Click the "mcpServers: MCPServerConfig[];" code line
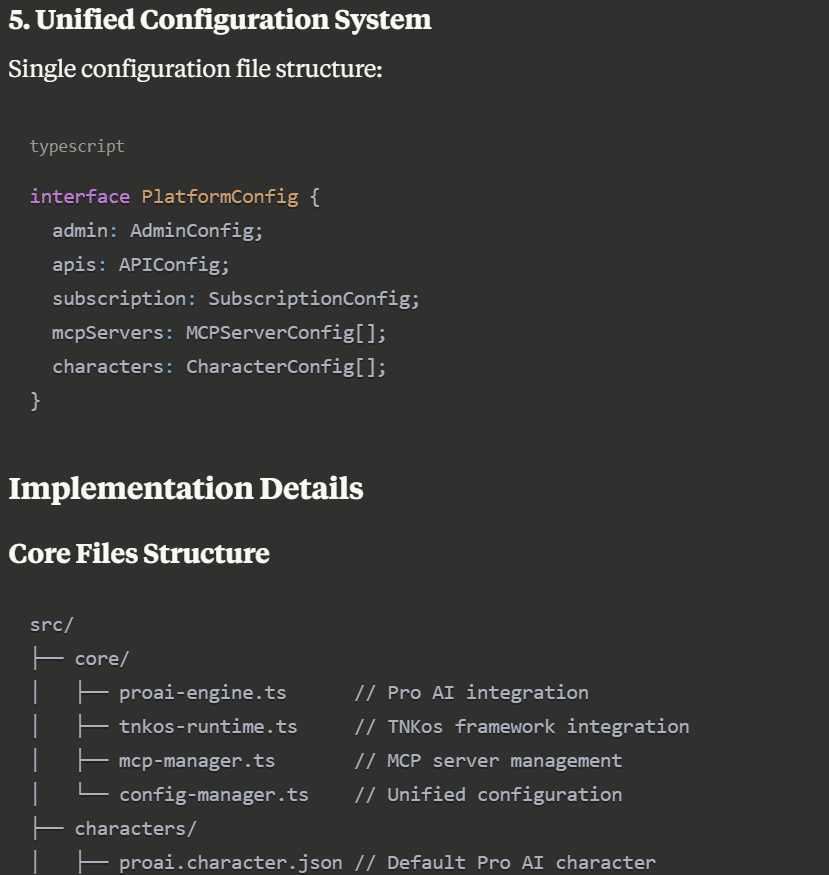Image resolution: width=829 pixels, height=875 pixels. pos(219,333)
